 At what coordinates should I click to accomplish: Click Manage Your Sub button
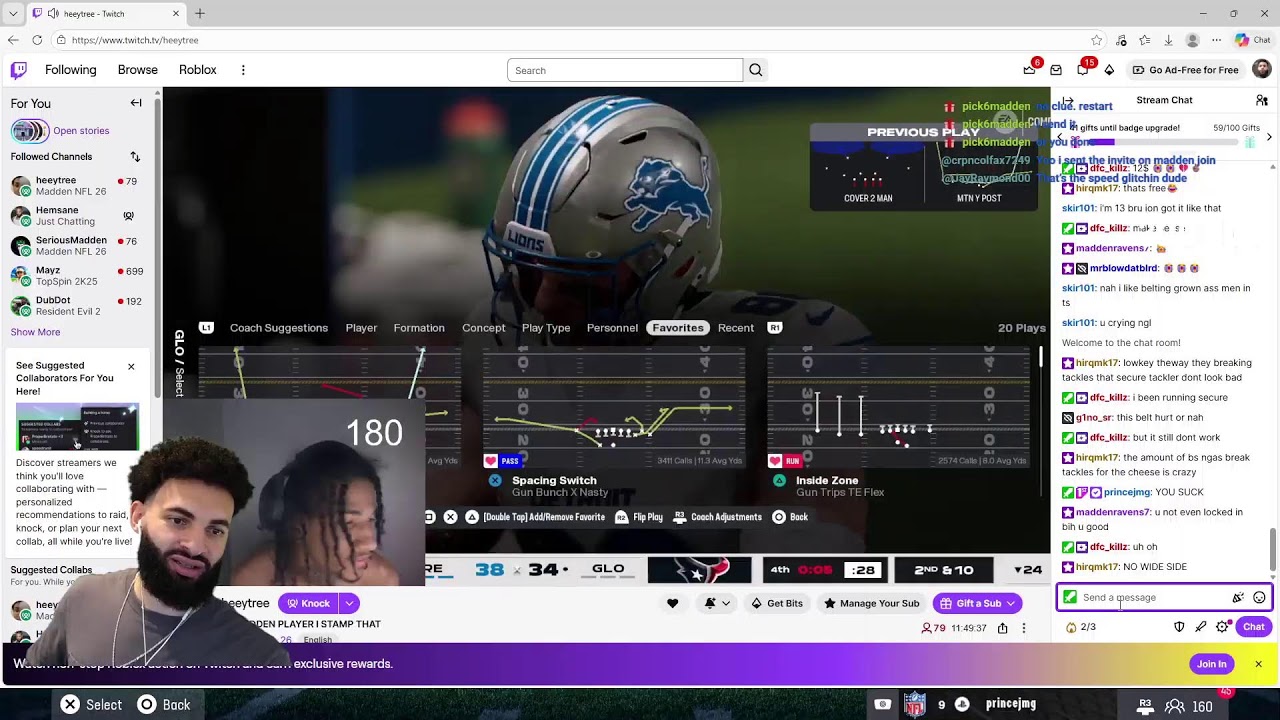[871, 603]
